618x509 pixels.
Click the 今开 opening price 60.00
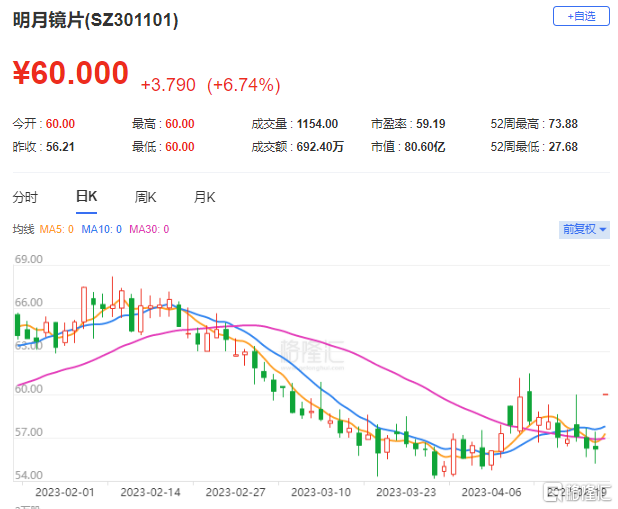(60, 124)
